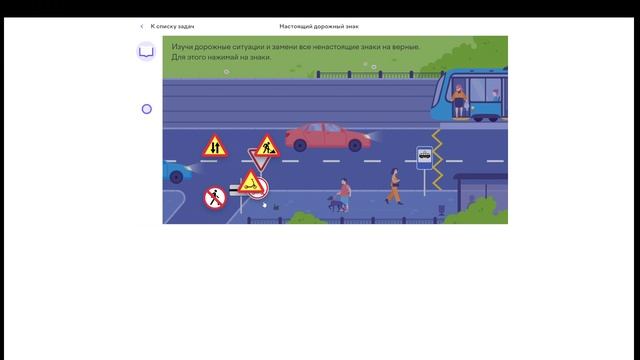
Task: Open the book theory icon
Action: (146, 52)
